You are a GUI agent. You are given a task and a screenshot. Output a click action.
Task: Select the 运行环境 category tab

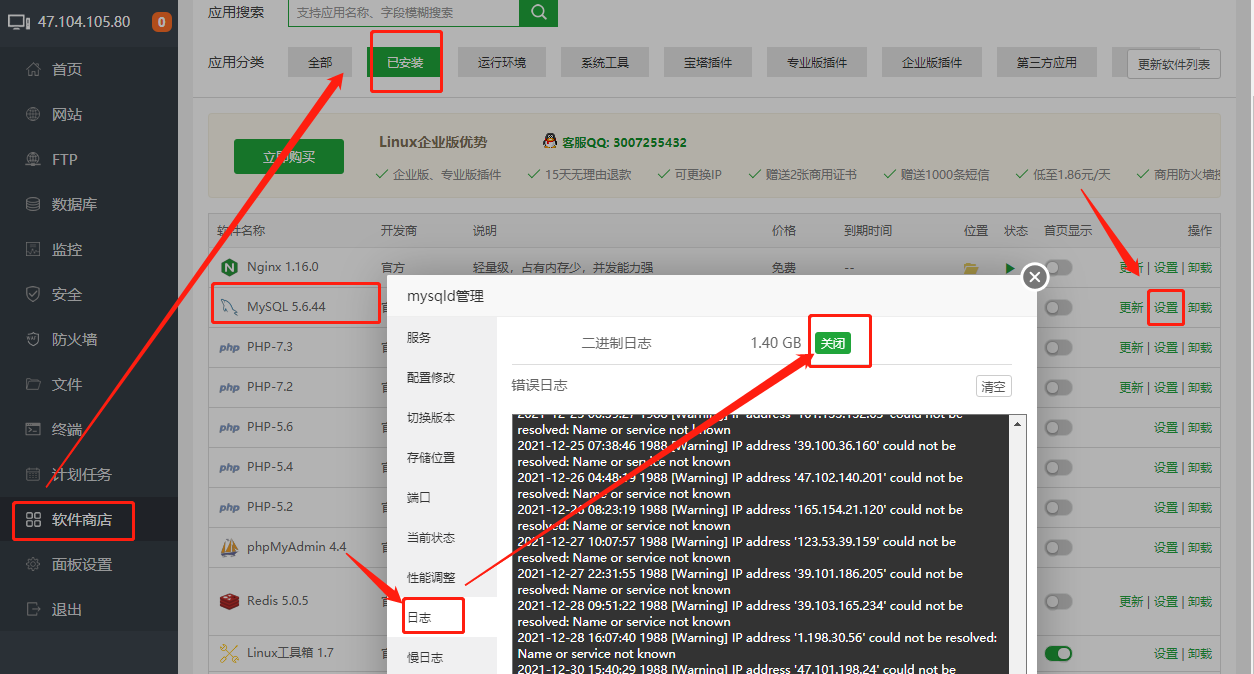[501, 62]
